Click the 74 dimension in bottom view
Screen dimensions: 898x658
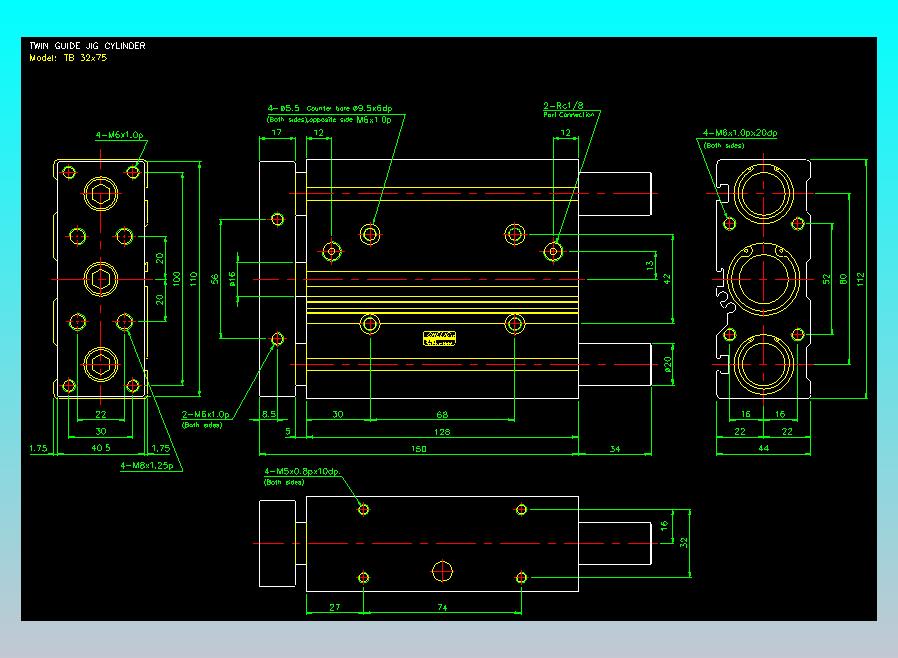[x=442, y=607]
